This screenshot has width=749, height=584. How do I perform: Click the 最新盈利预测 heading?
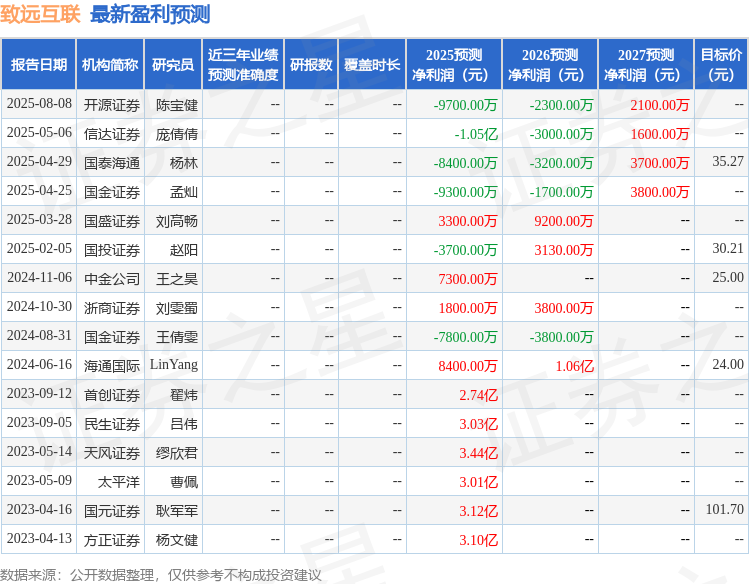150,14
